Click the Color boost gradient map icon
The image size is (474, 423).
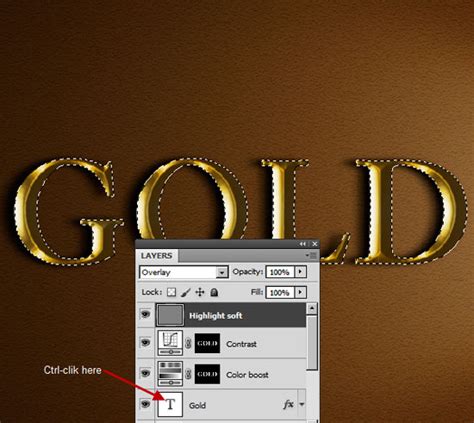pos(170,373)
